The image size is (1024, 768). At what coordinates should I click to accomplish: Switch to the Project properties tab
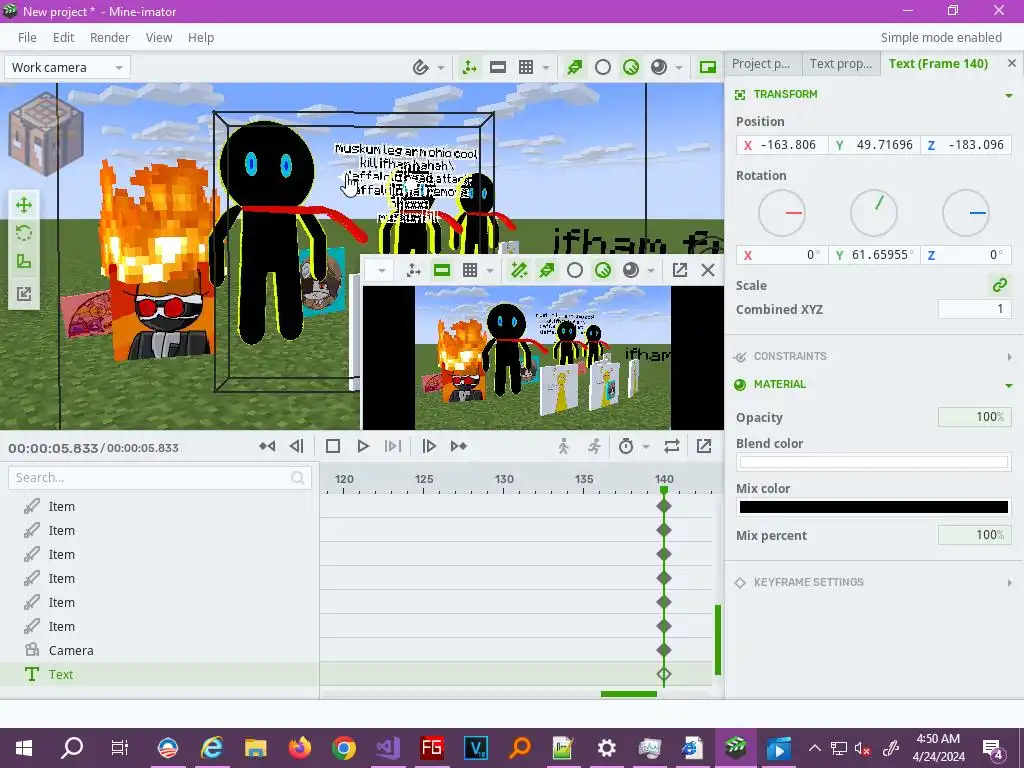pyautogui.click(x=762, y=64)
